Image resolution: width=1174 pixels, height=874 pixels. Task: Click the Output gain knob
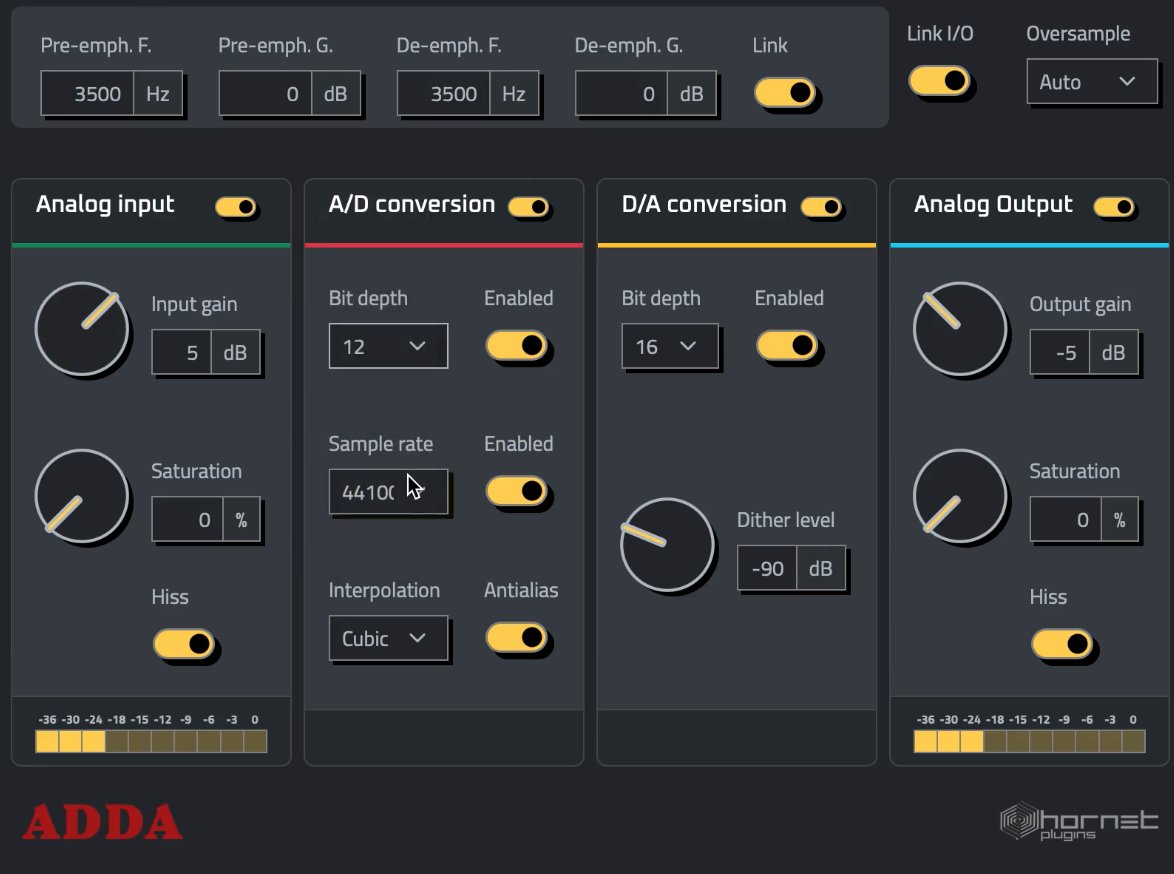click(960, 329)
